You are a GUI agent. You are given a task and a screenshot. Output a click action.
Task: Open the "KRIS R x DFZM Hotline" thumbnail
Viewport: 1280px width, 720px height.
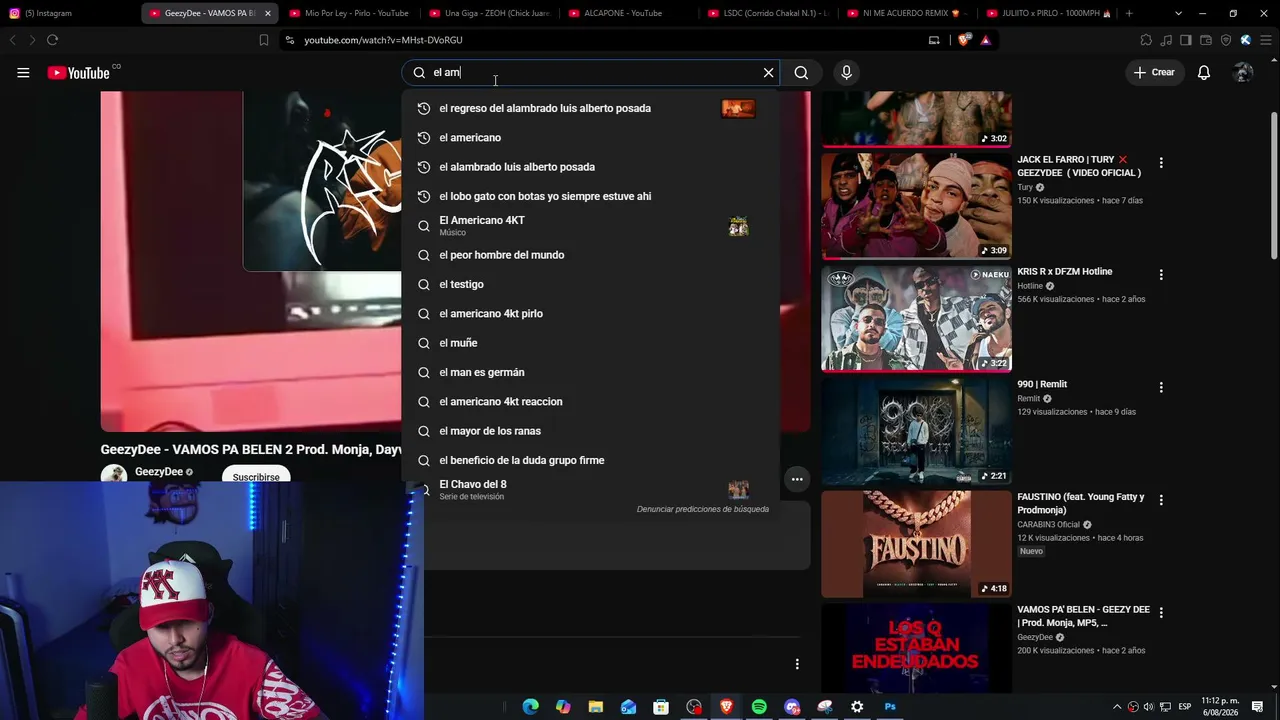coord(916,318)
